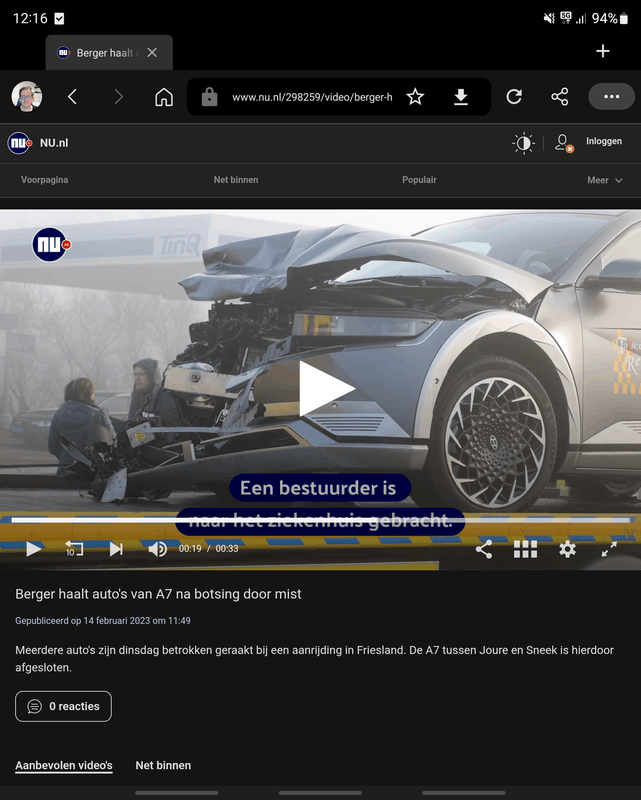Bookmark page with star icon
Screen dimensions: 641x800
click(x=415, y=96)
